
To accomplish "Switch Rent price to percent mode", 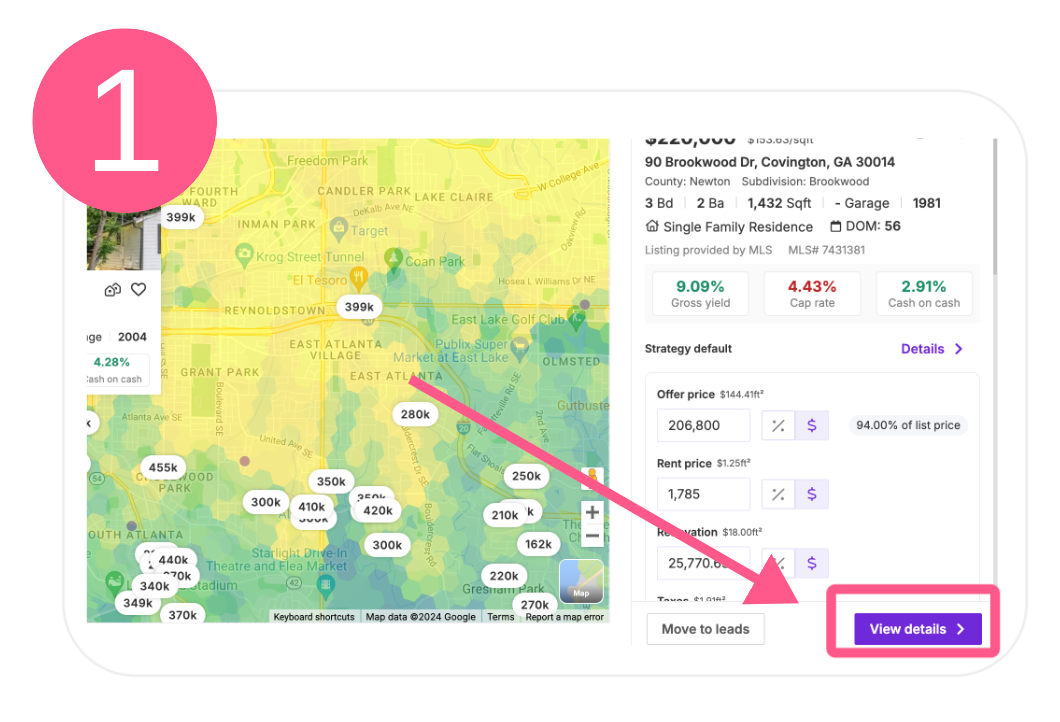I will [778, 494].
